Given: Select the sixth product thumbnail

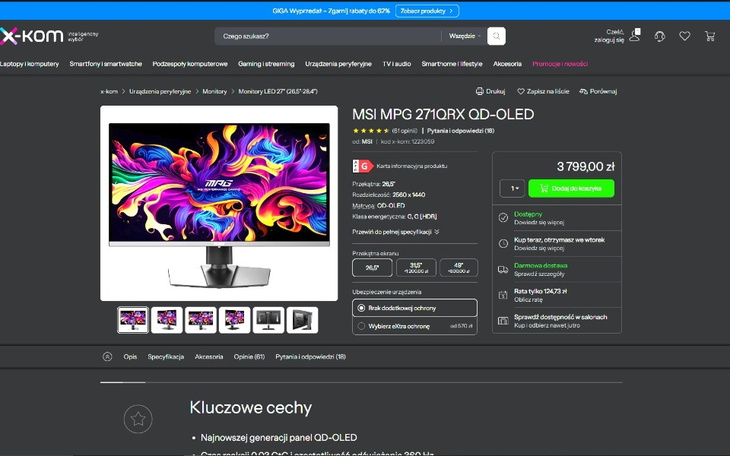Looking at the screenshot, I should 303,320.
